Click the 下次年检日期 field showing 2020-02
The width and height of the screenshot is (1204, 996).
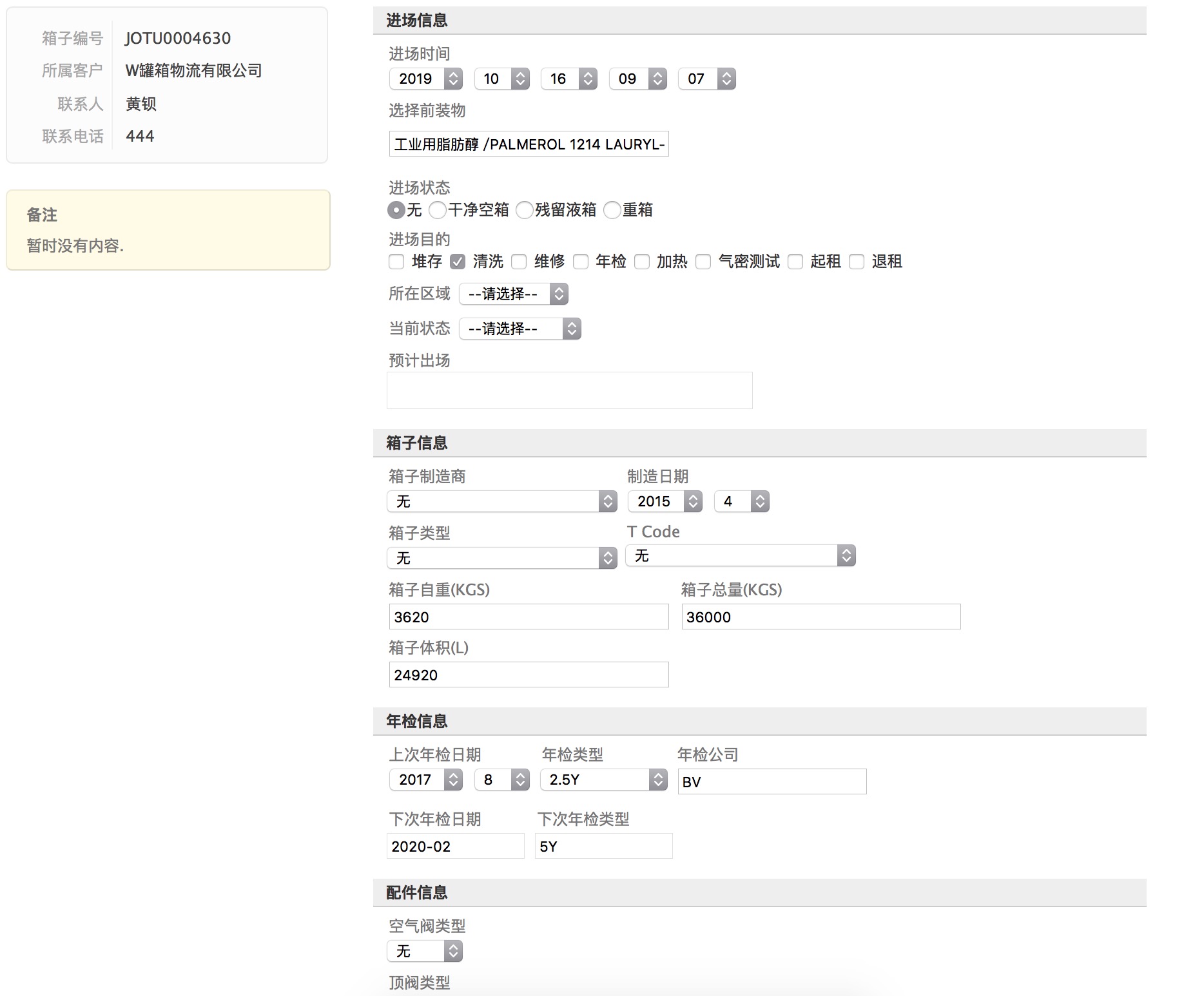click(x=455, y=846)
